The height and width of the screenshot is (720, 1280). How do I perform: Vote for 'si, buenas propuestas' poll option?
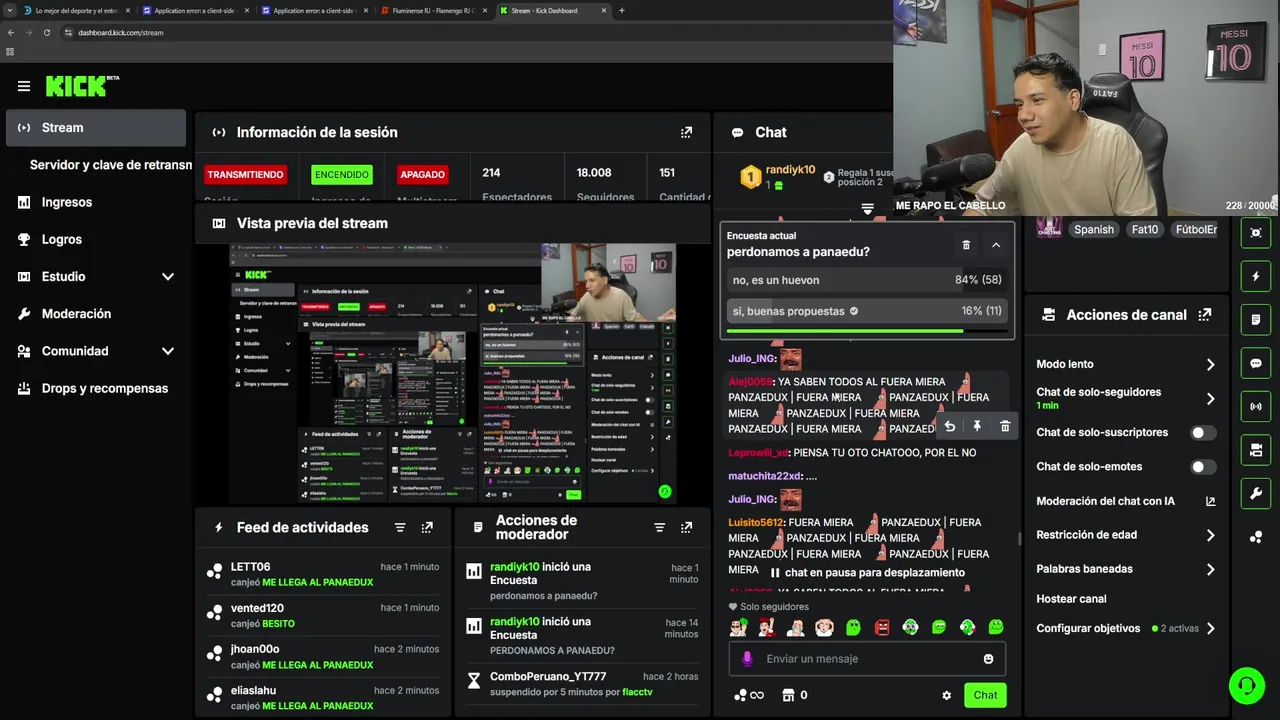tap(866, 311)
